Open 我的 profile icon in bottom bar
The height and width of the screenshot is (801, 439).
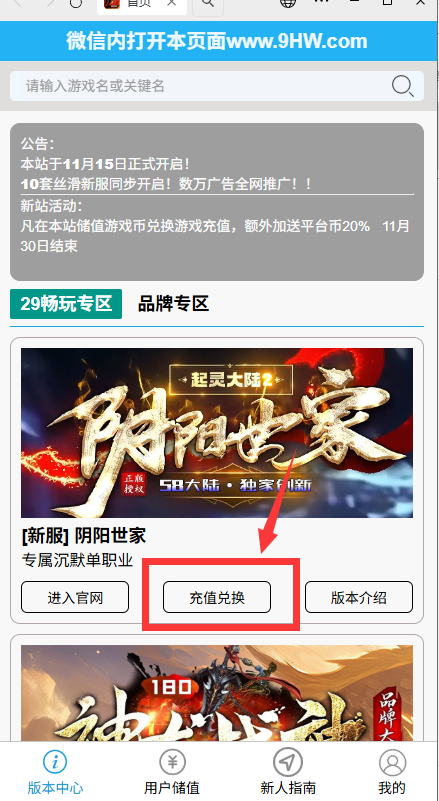pyautogui.click(x=392, y=763)
